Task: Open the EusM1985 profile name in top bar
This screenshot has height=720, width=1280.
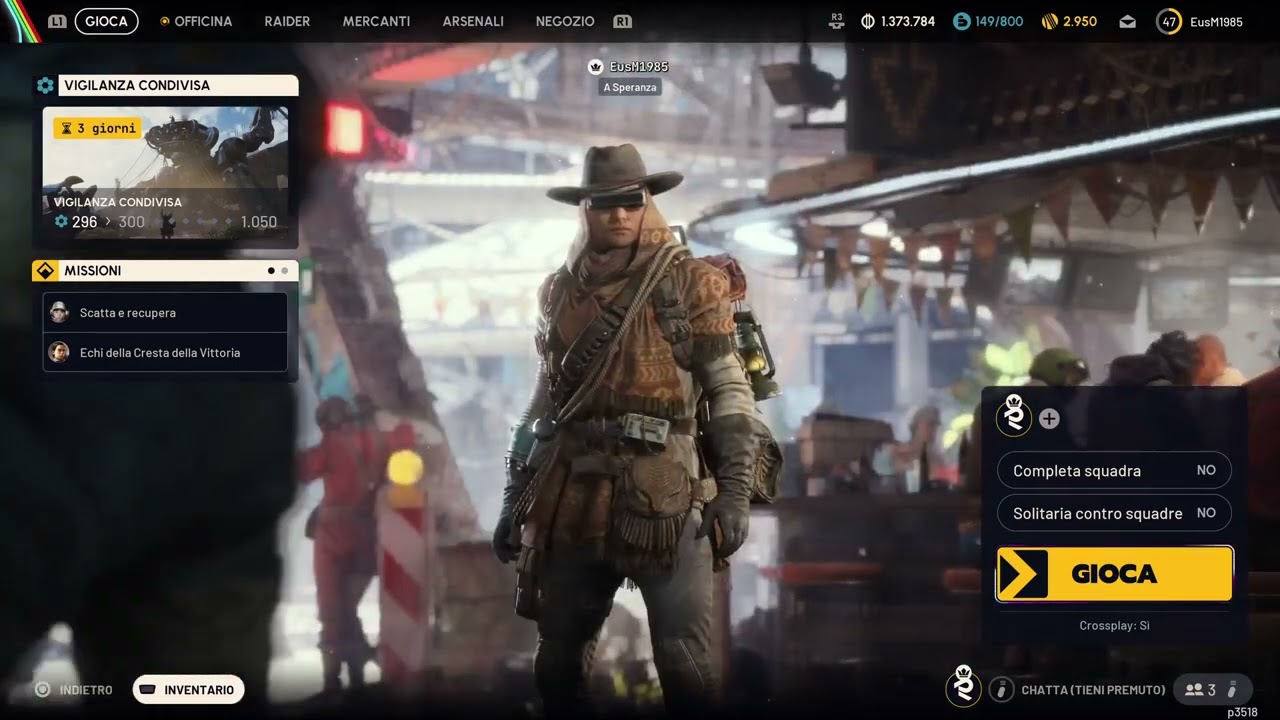Action: coord(1216,21)
